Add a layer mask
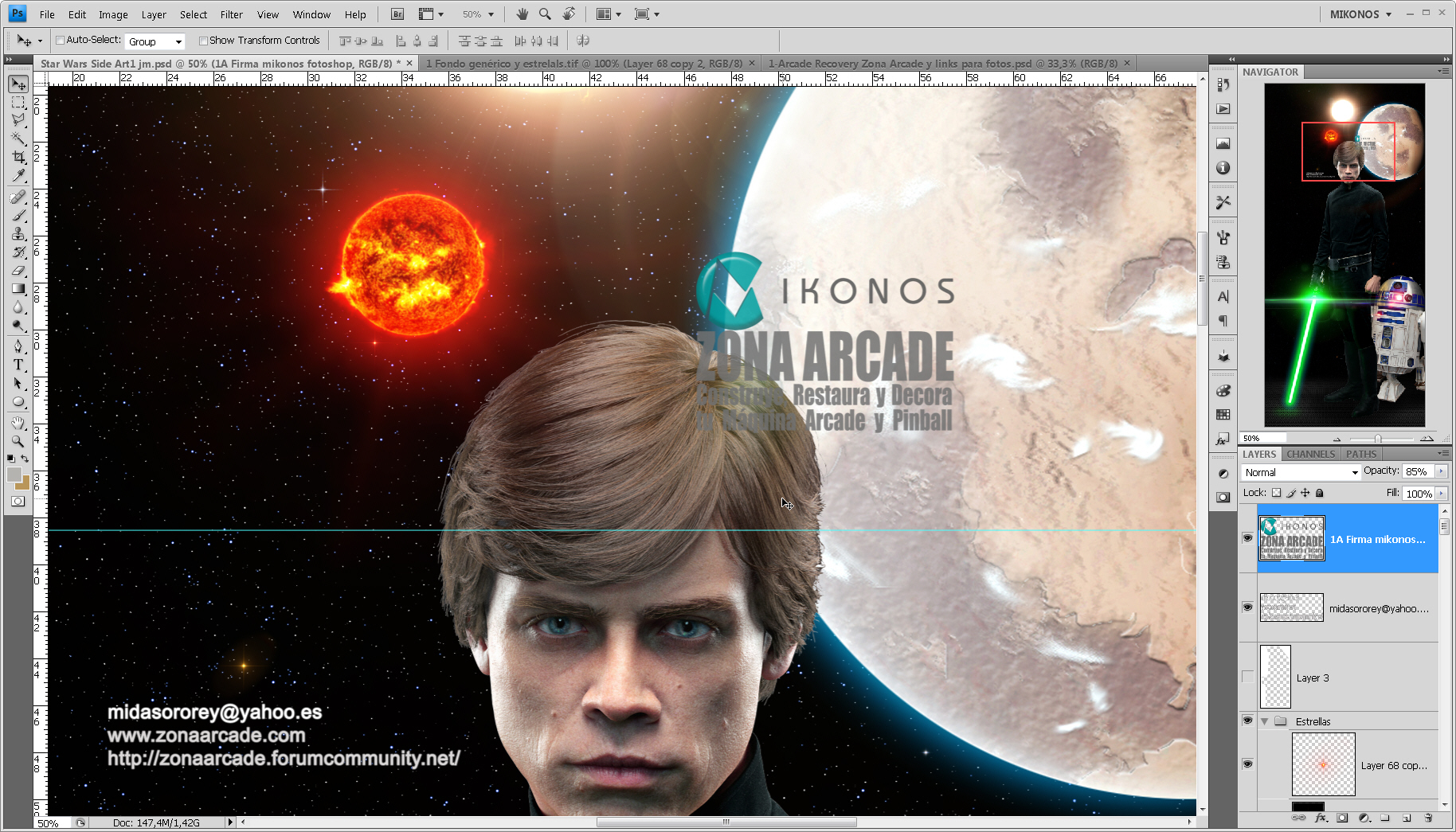The image size is (1456, 832). tap(1342, 818)
